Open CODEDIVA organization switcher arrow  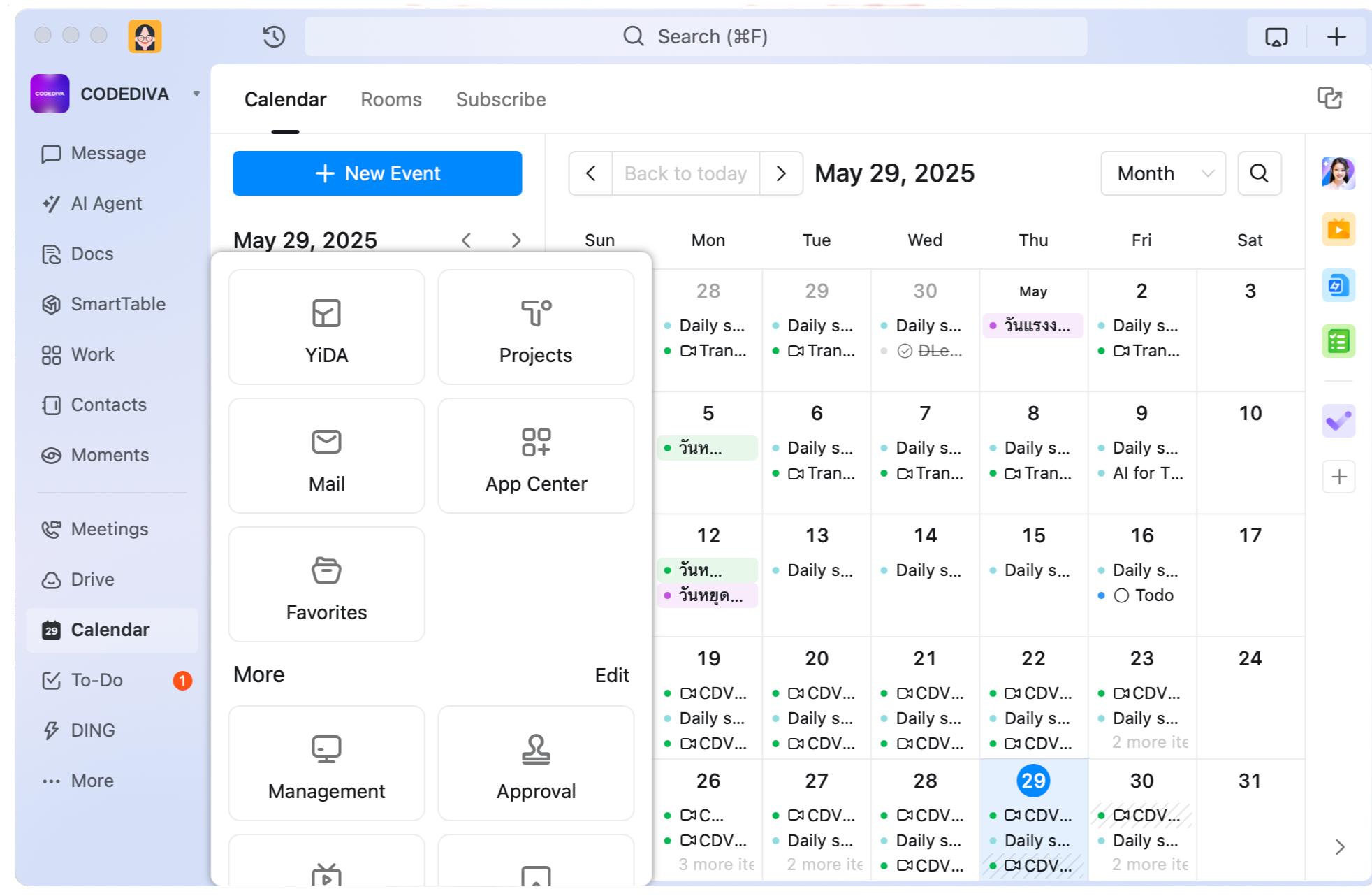pyautogui.click(x=196, y=94)
